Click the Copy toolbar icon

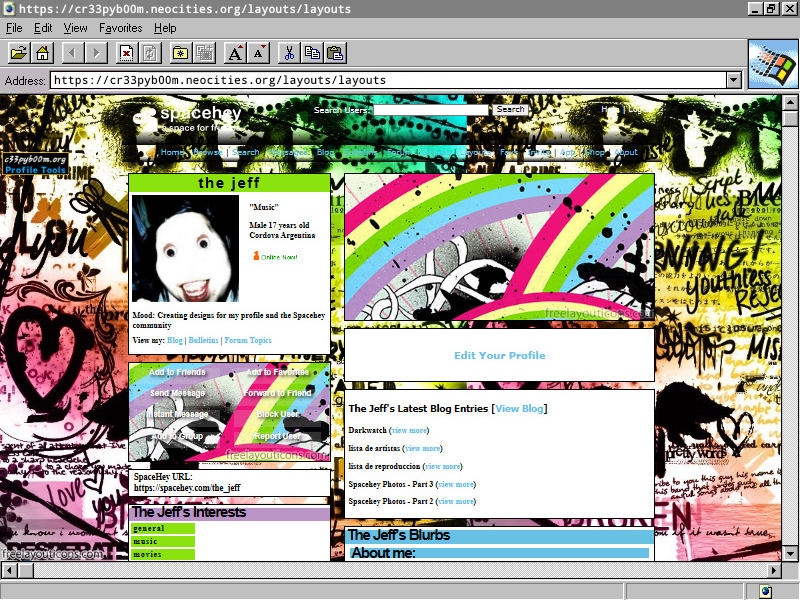[x=312, y=53]
